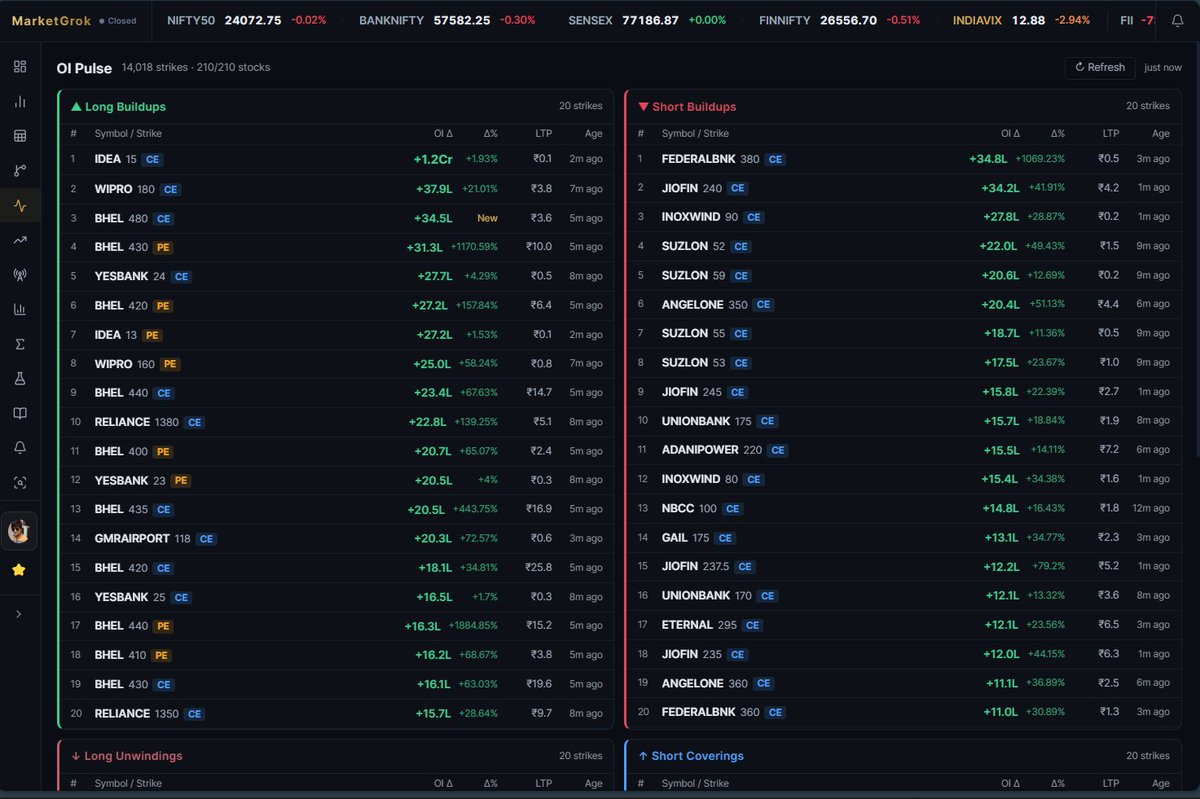Select the IDEA 13 PE row
The width and height of the screenshot is (1200, 799).
pyautogui.click(x=336, y=335)
